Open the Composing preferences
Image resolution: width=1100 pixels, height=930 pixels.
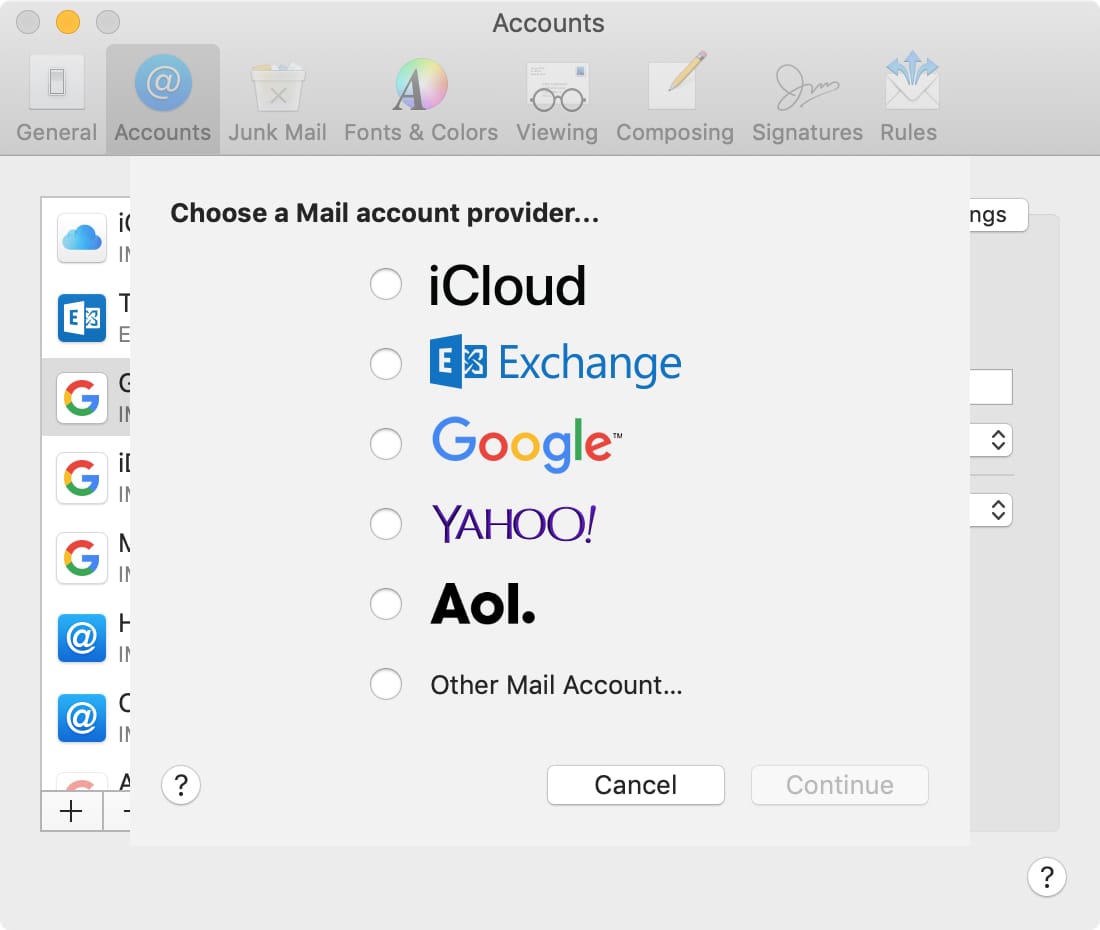(675, 95)
